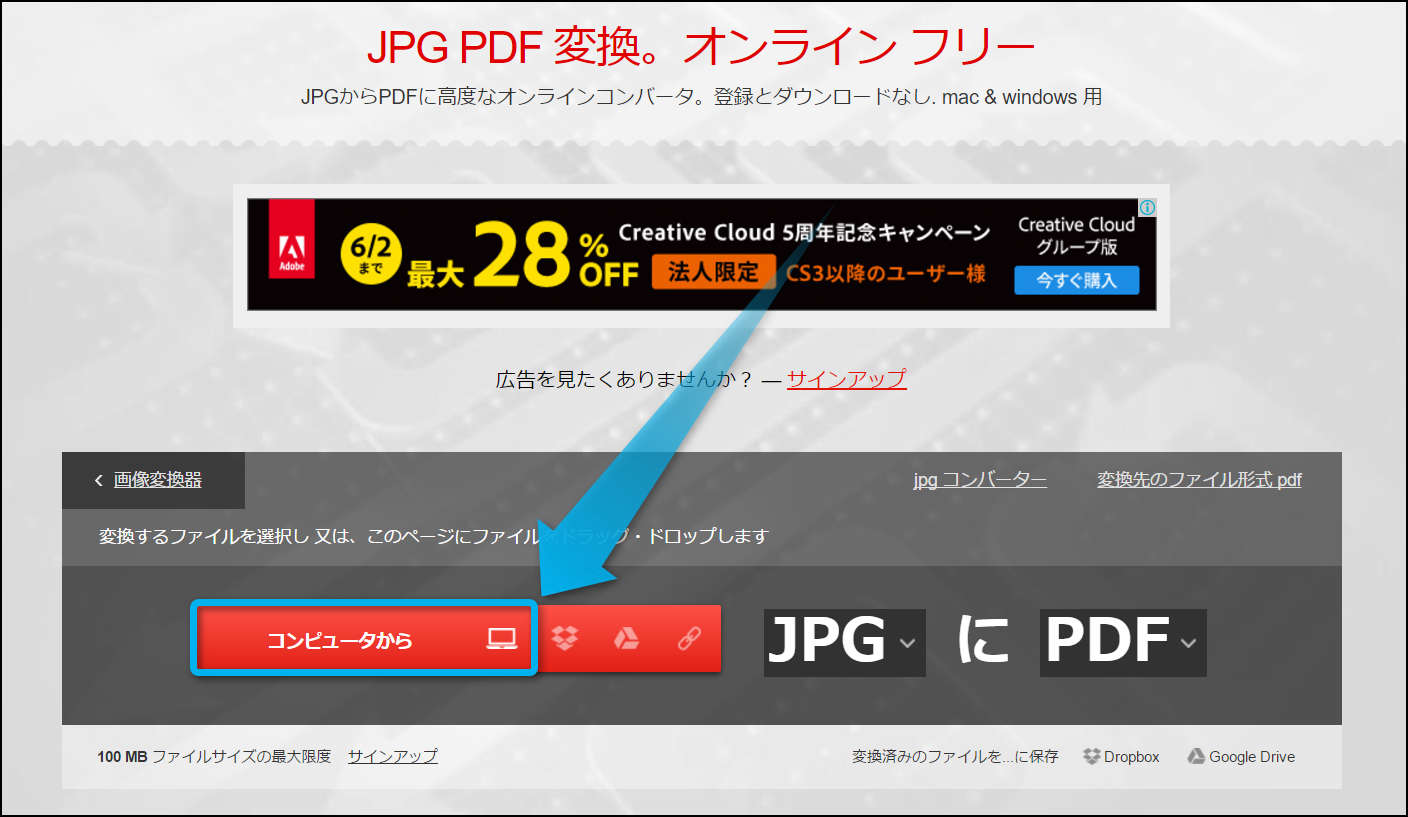Image resolution: width=1408 pixels, height=817 pixels.
Task: Save converted files to Dropbox at bottom
Action: pos(1121,757)
